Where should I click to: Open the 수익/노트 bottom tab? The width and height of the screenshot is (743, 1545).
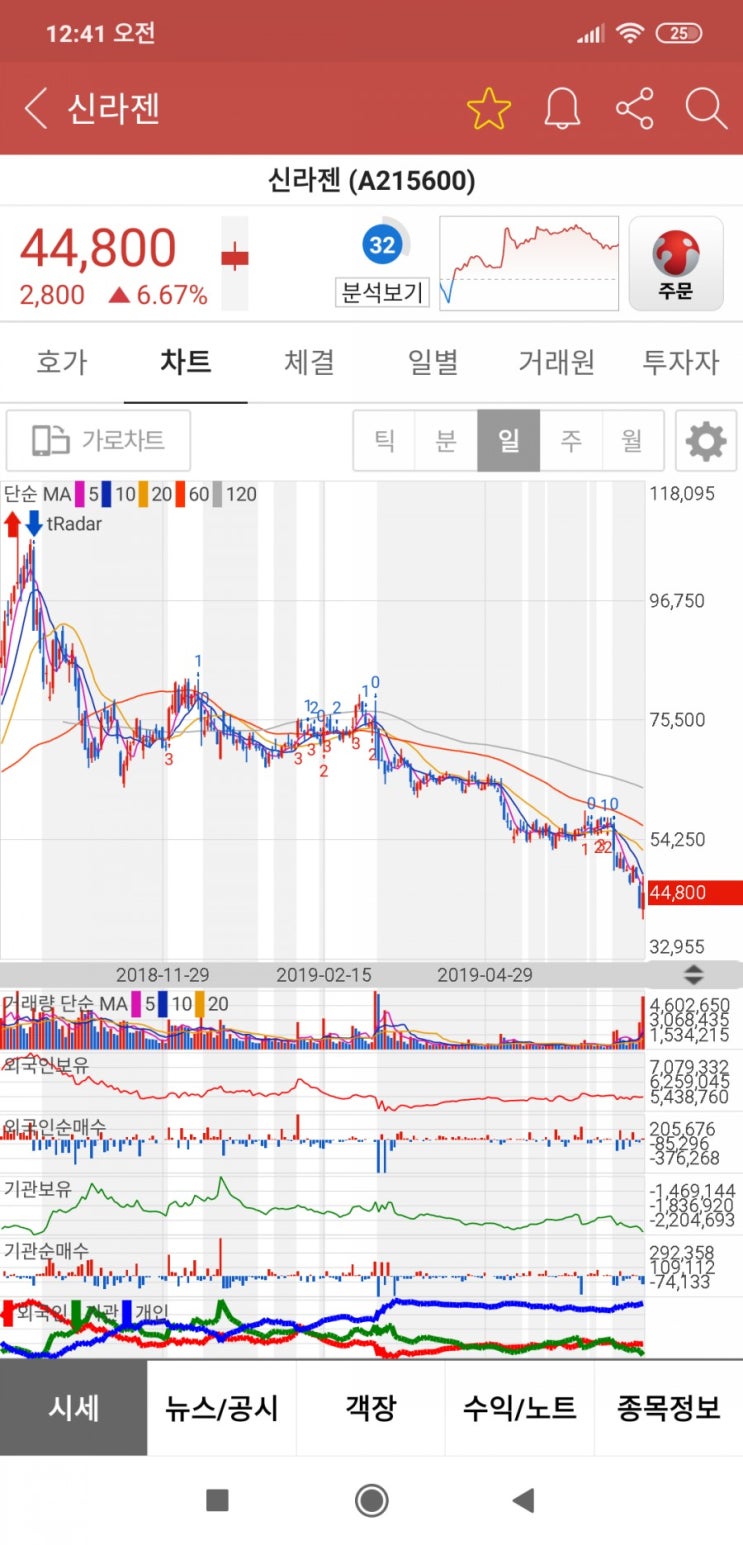pyautogui.click(x=520, y=1408)
